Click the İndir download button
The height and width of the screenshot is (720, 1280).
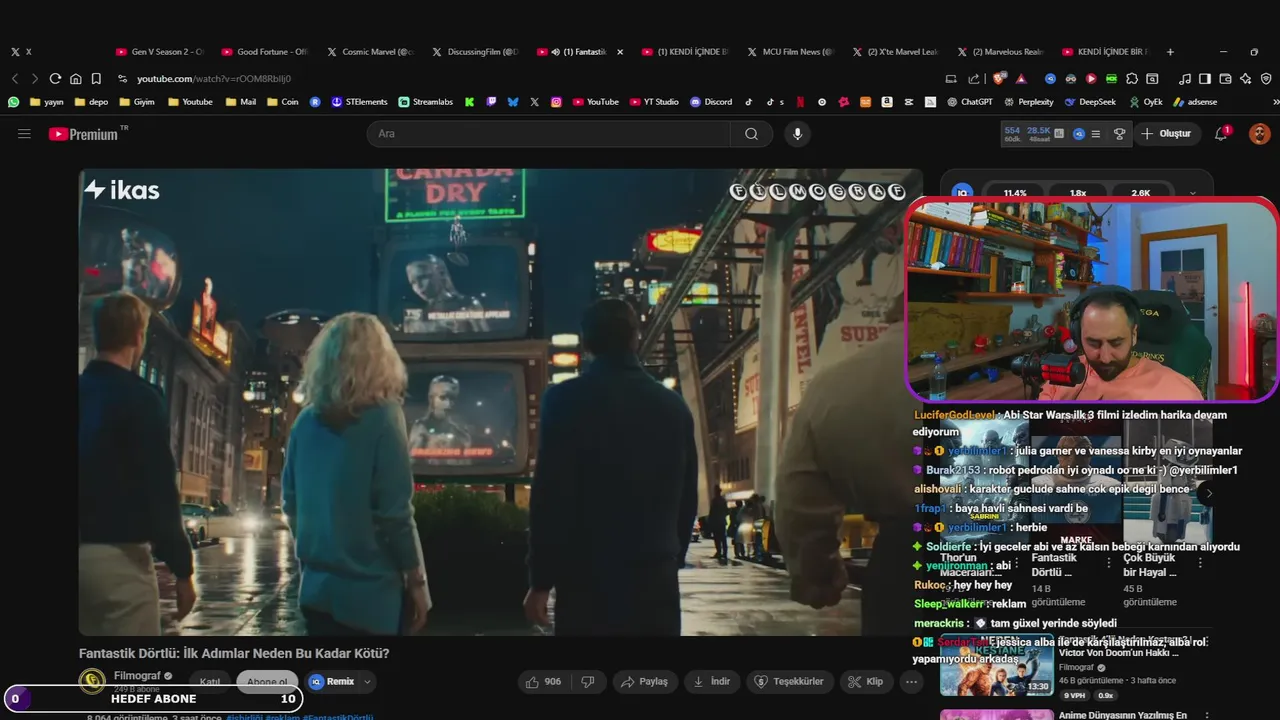711,681
